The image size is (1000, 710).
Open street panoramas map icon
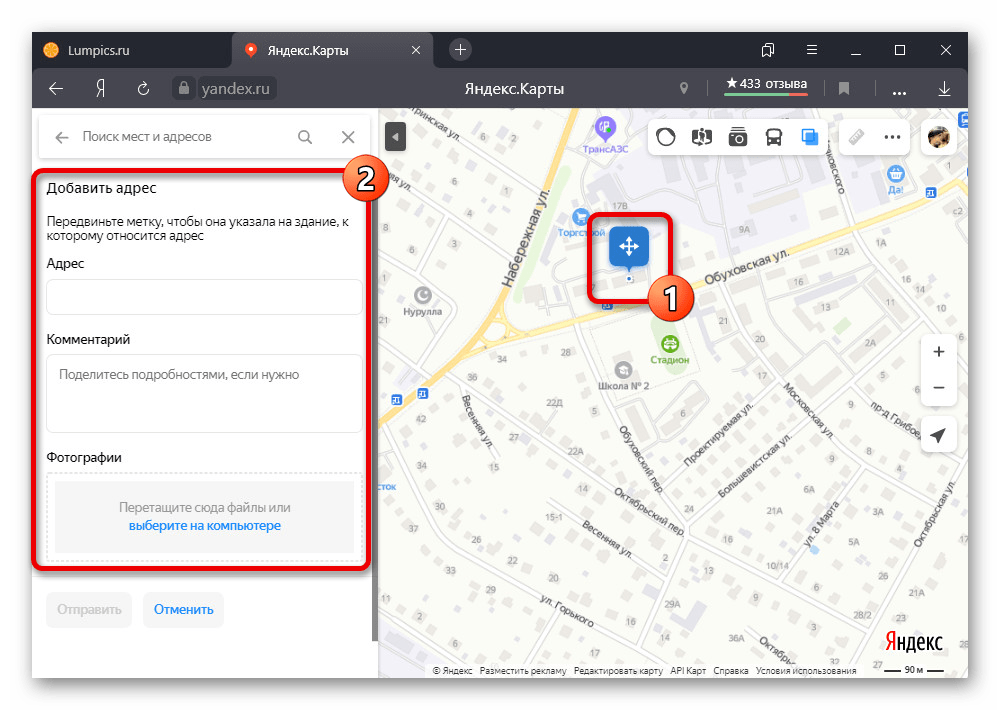pos(703,137)
